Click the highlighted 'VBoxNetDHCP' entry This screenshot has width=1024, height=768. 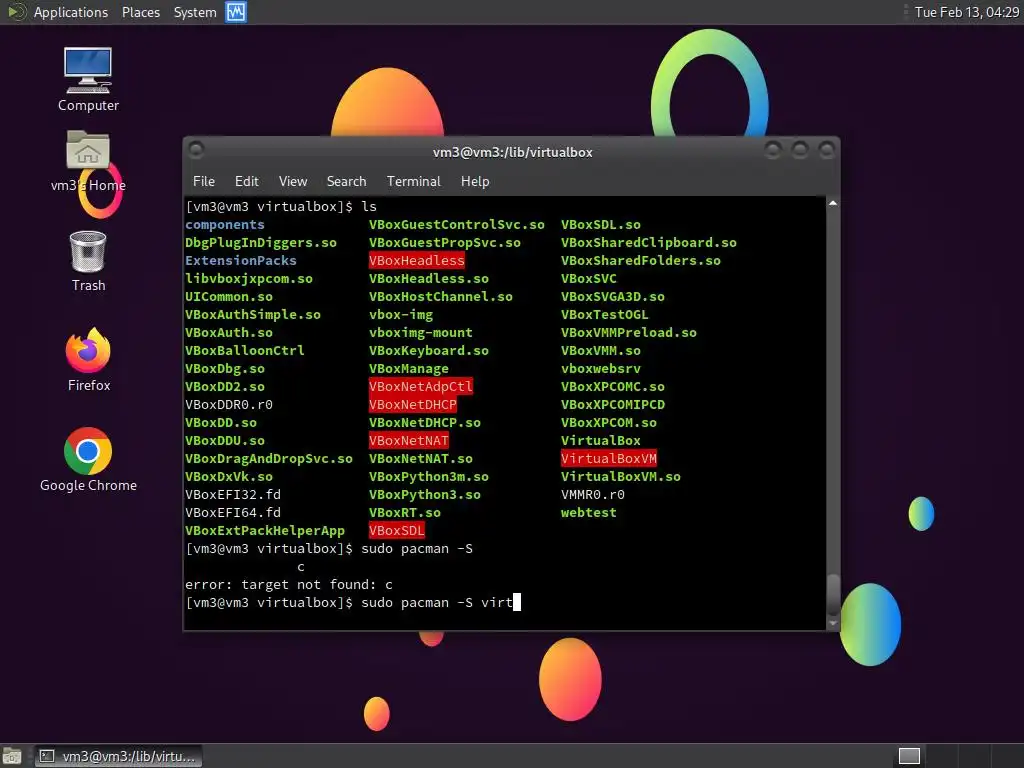[x=413, y=405]
